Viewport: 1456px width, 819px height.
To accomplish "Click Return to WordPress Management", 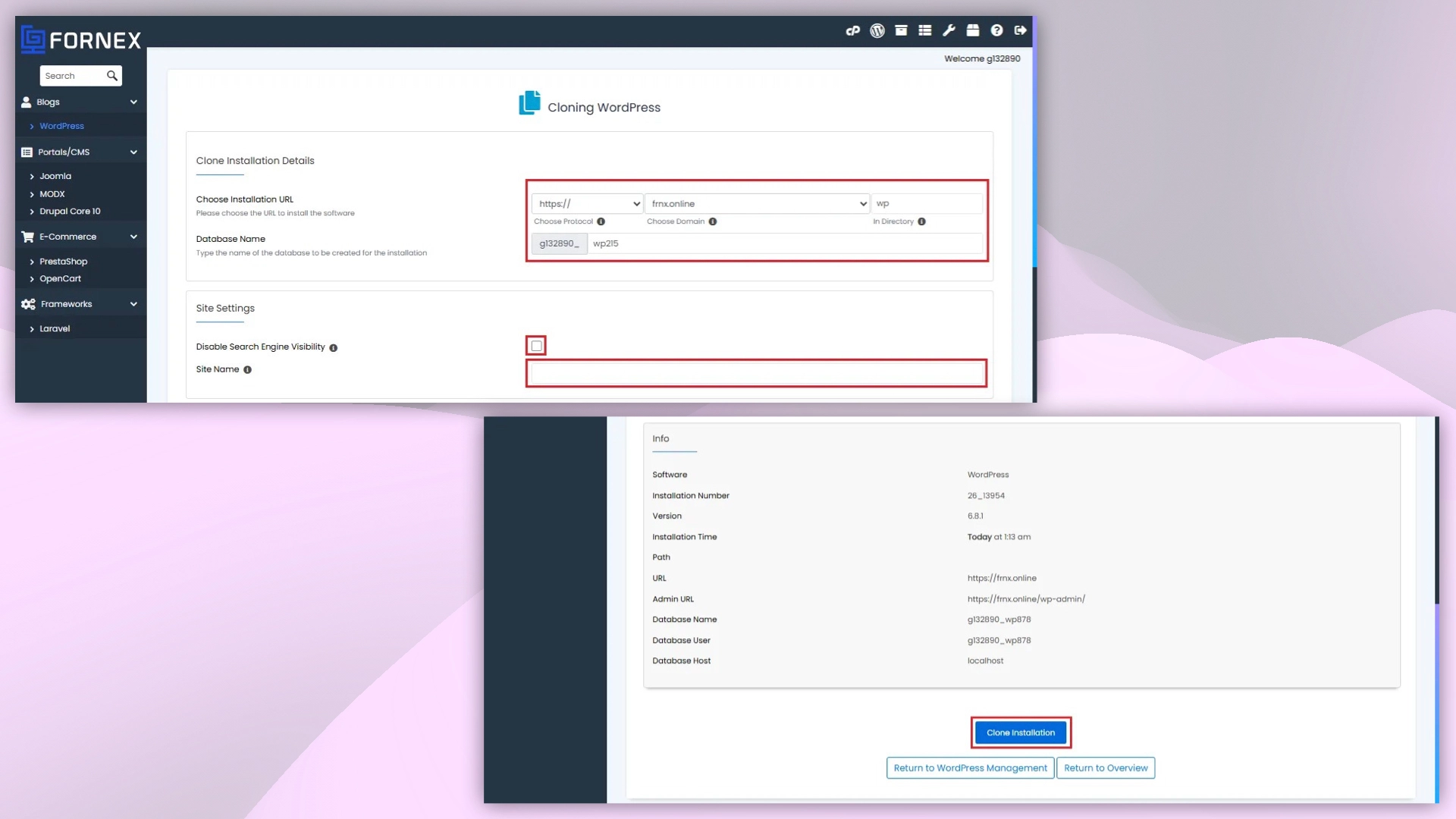I will pos(969,767).
